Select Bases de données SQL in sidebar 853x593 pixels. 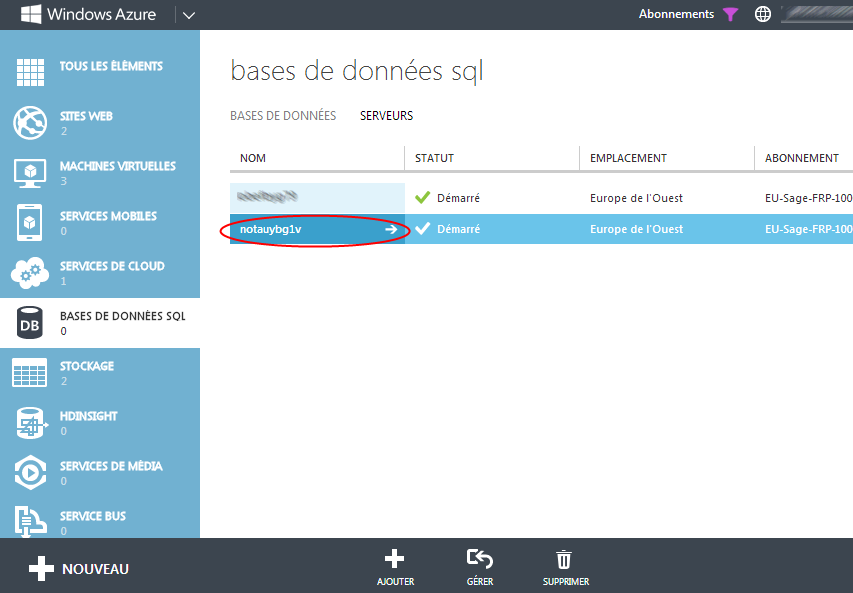(x=100, y=323)
